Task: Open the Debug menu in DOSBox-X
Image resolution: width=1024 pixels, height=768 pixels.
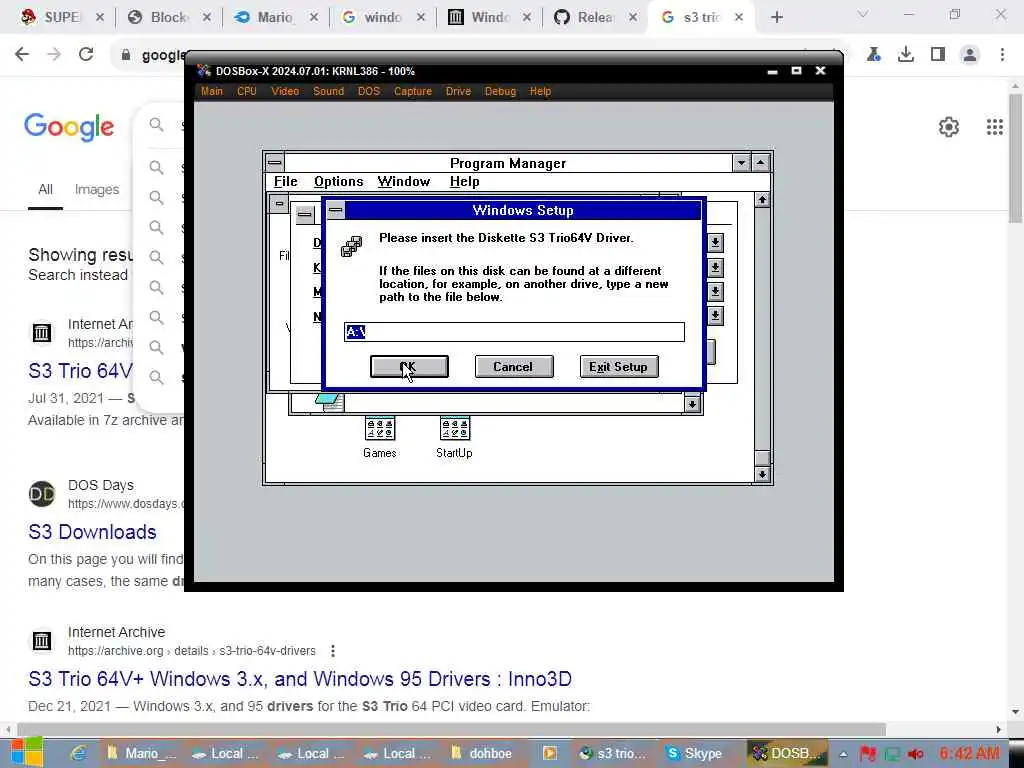Action: [x=500, y=91]
